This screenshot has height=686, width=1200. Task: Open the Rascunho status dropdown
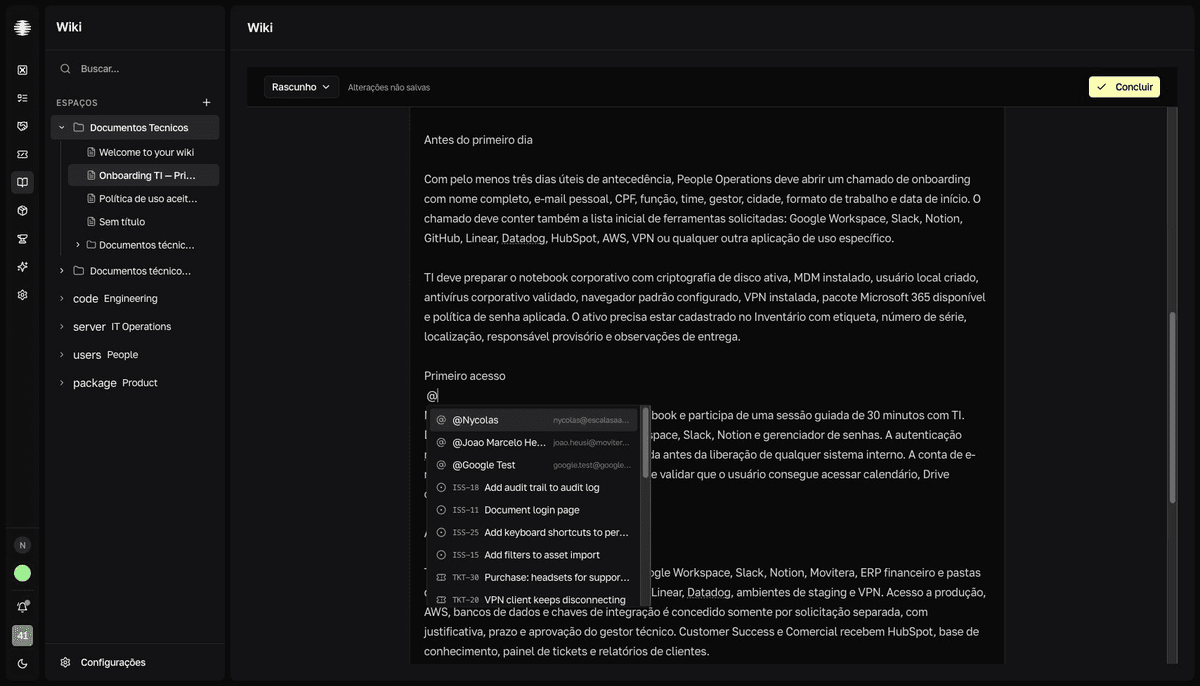pyautogui.click(x=301, y=87)
